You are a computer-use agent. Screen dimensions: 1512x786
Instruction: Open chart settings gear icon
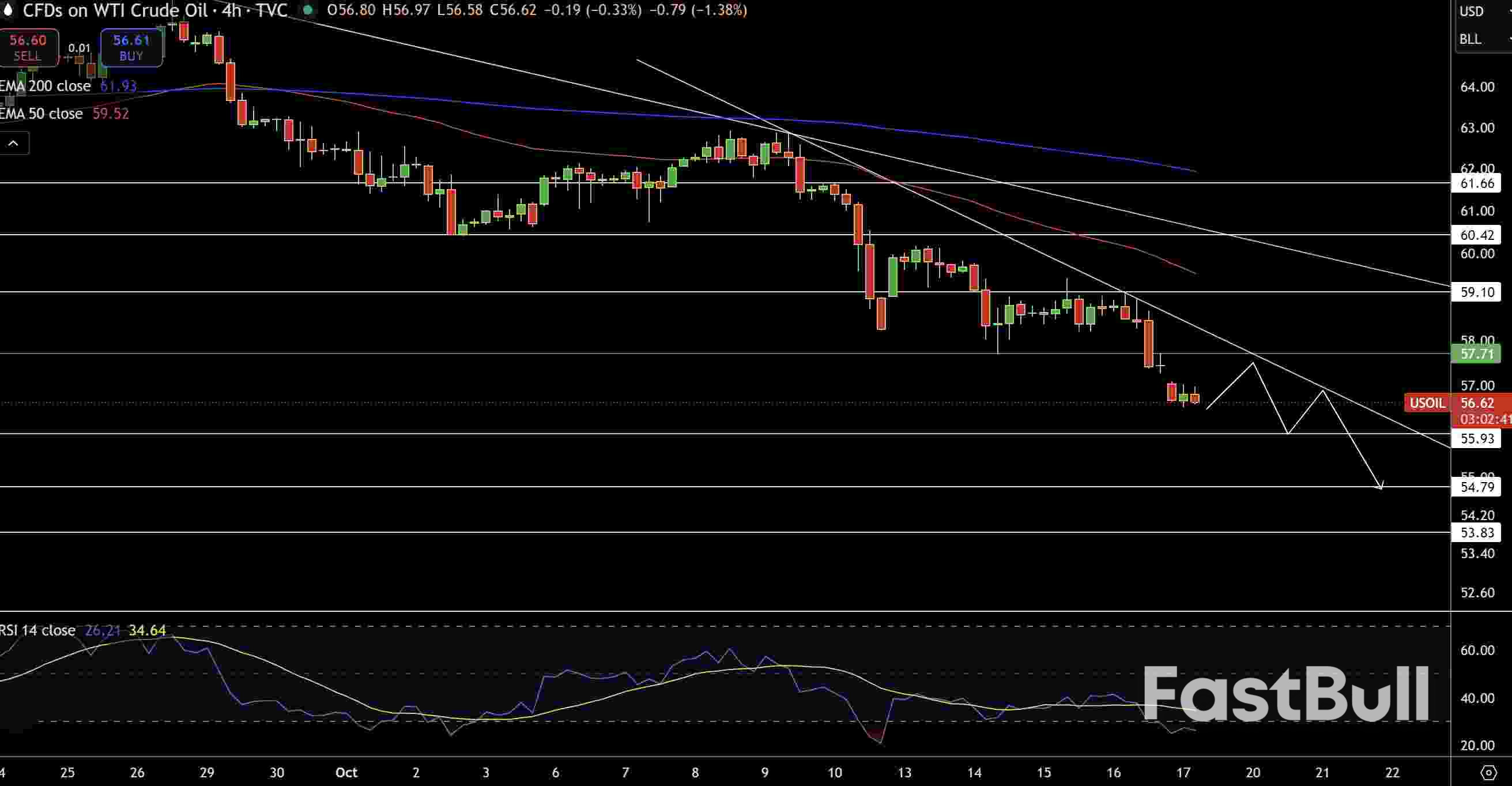(x=1488, y=773)
